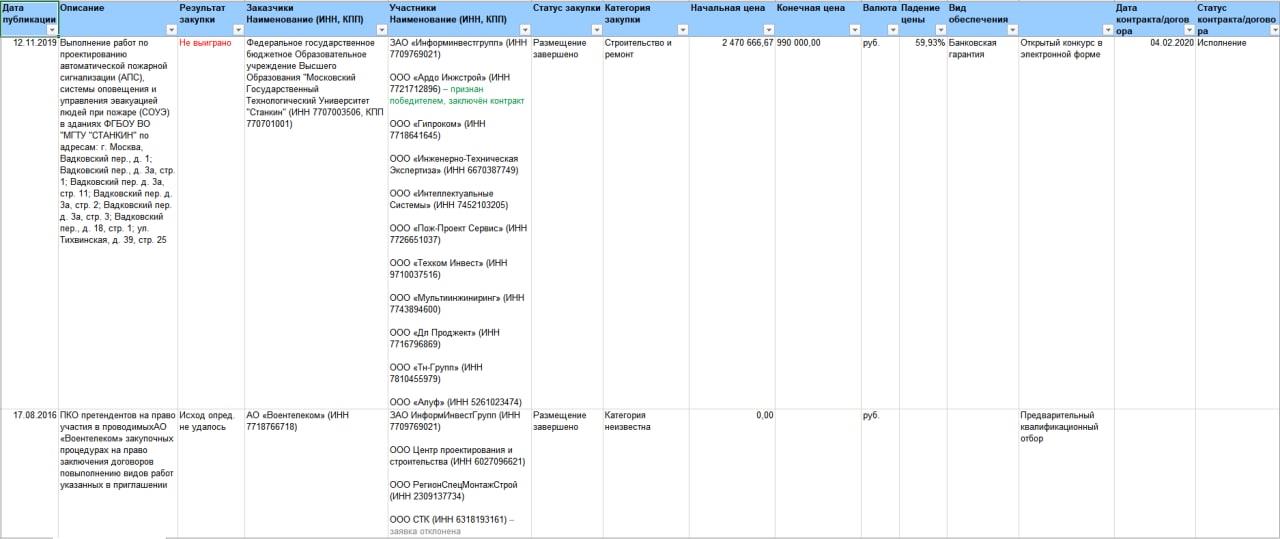Open filter dropdown for Результат закупки column
The width and height of the screenshot is (1280, 539).
238,30
